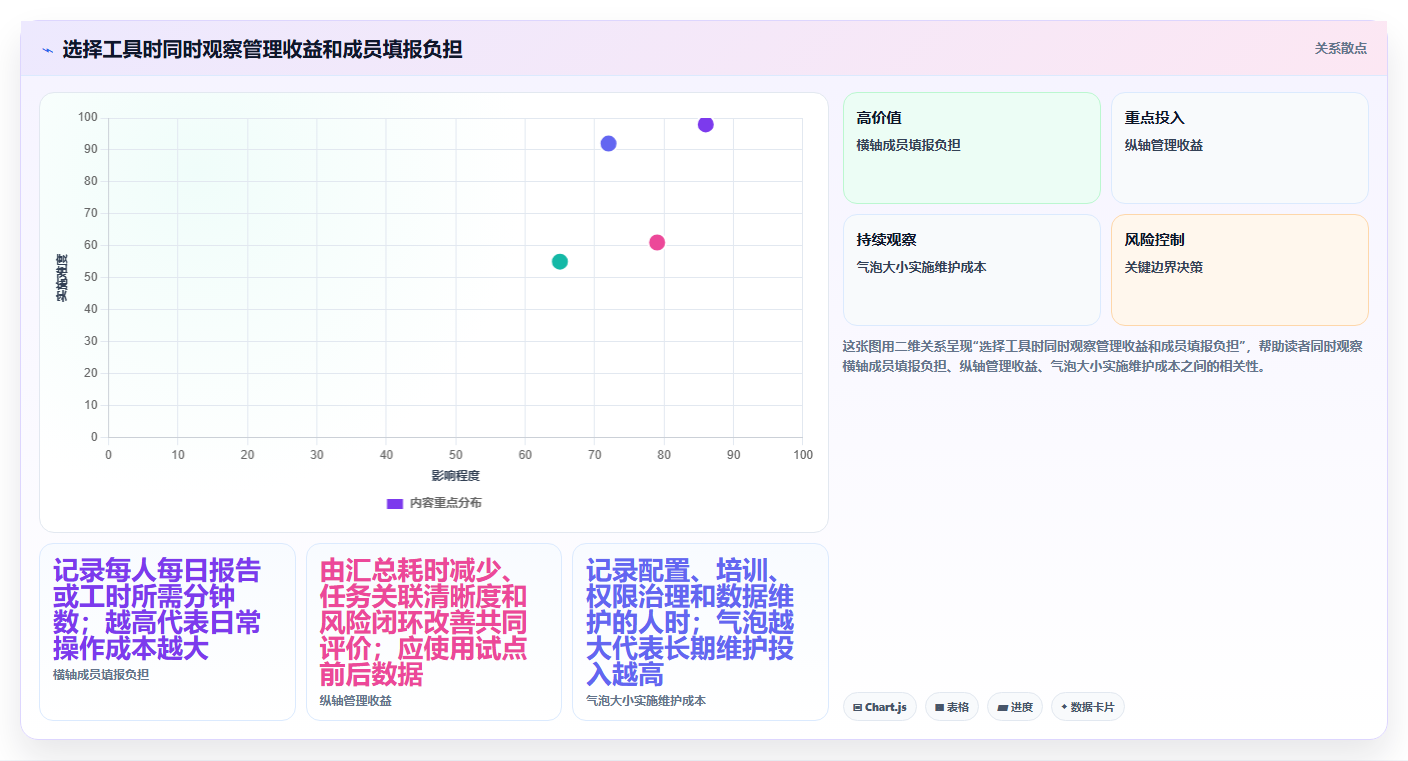Click 纵轴管理收益 in the 重点投入 card
This screenshot has width=1408, height=761.
(x=1164, y=145)
